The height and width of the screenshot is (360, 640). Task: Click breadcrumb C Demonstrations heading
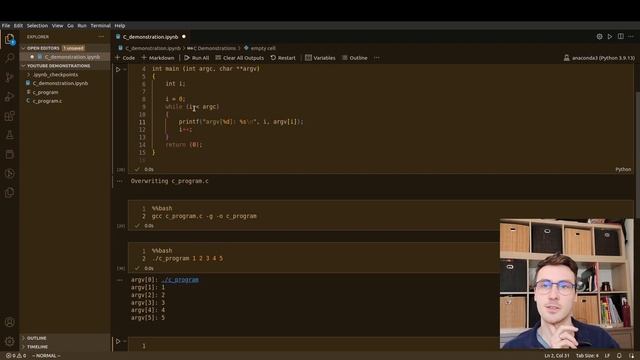[211, 48]
